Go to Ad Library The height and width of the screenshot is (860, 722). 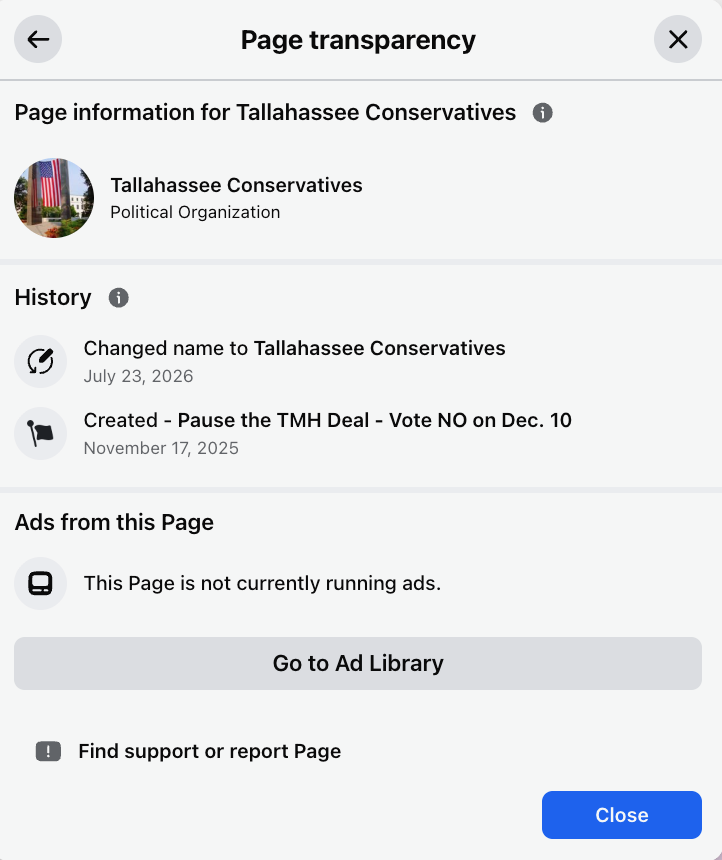358,664
